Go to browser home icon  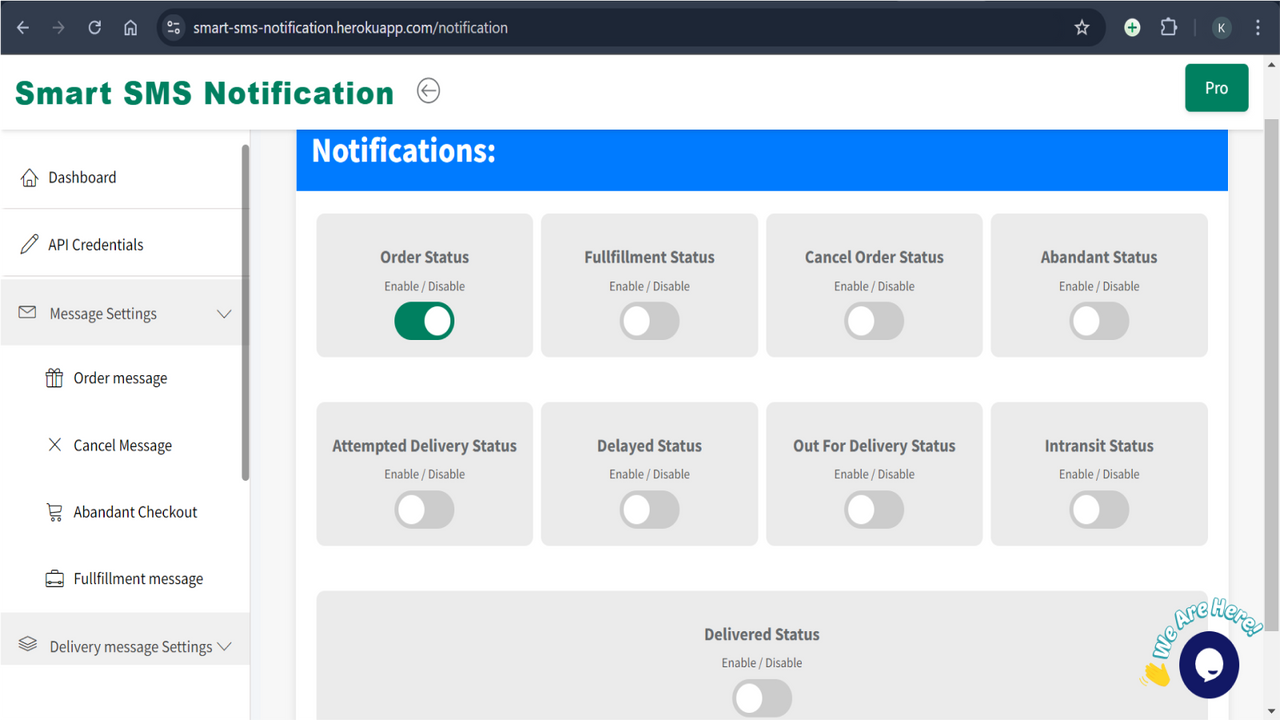[130, 28]
